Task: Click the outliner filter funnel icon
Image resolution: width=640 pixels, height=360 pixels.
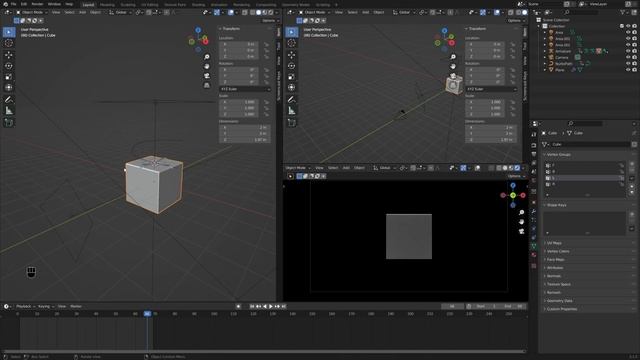Action: point(623,13)
